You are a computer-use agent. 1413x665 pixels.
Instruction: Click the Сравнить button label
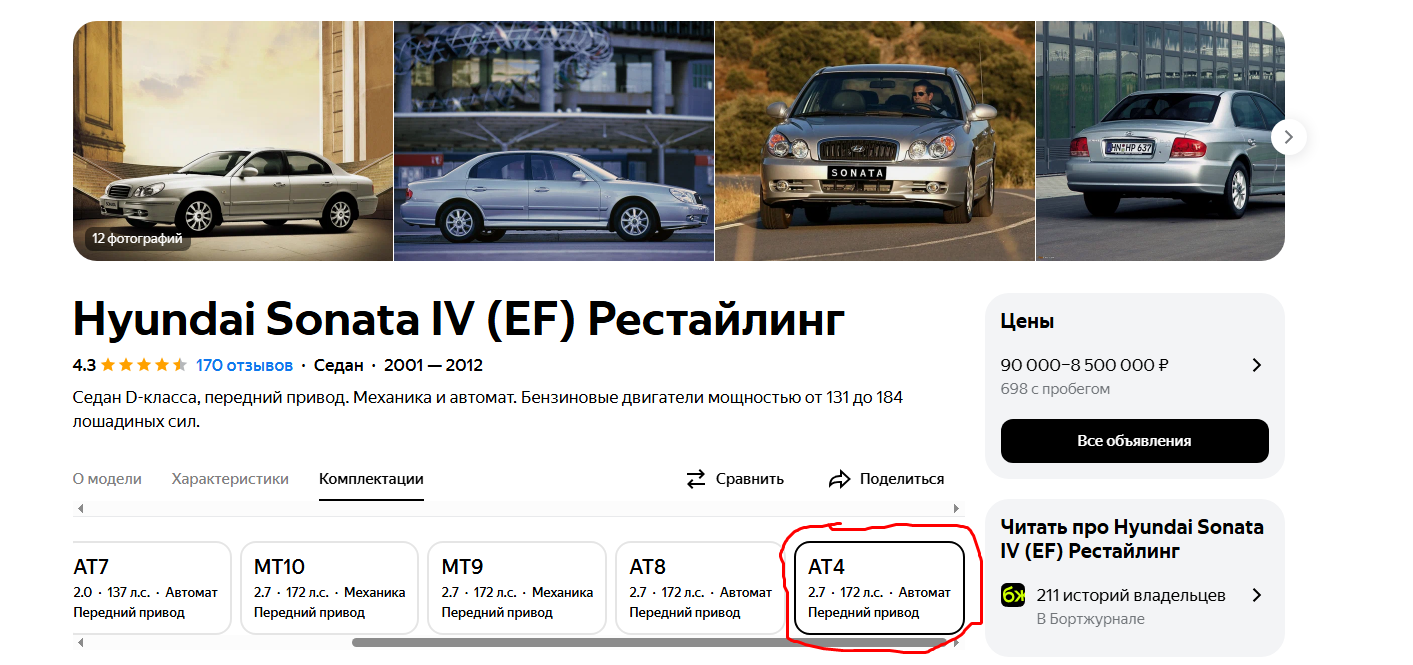click(750, 479)
